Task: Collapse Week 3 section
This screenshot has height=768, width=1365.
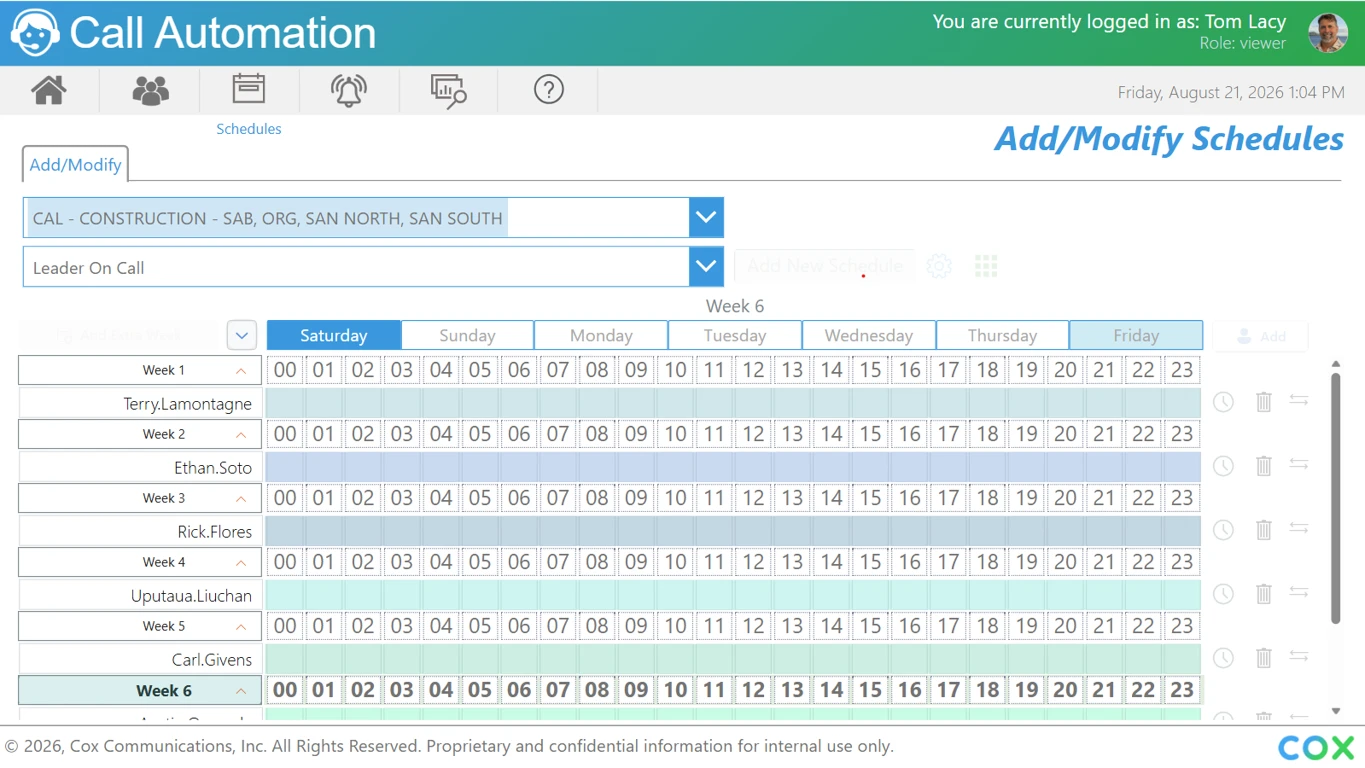Action: [241, 499]
